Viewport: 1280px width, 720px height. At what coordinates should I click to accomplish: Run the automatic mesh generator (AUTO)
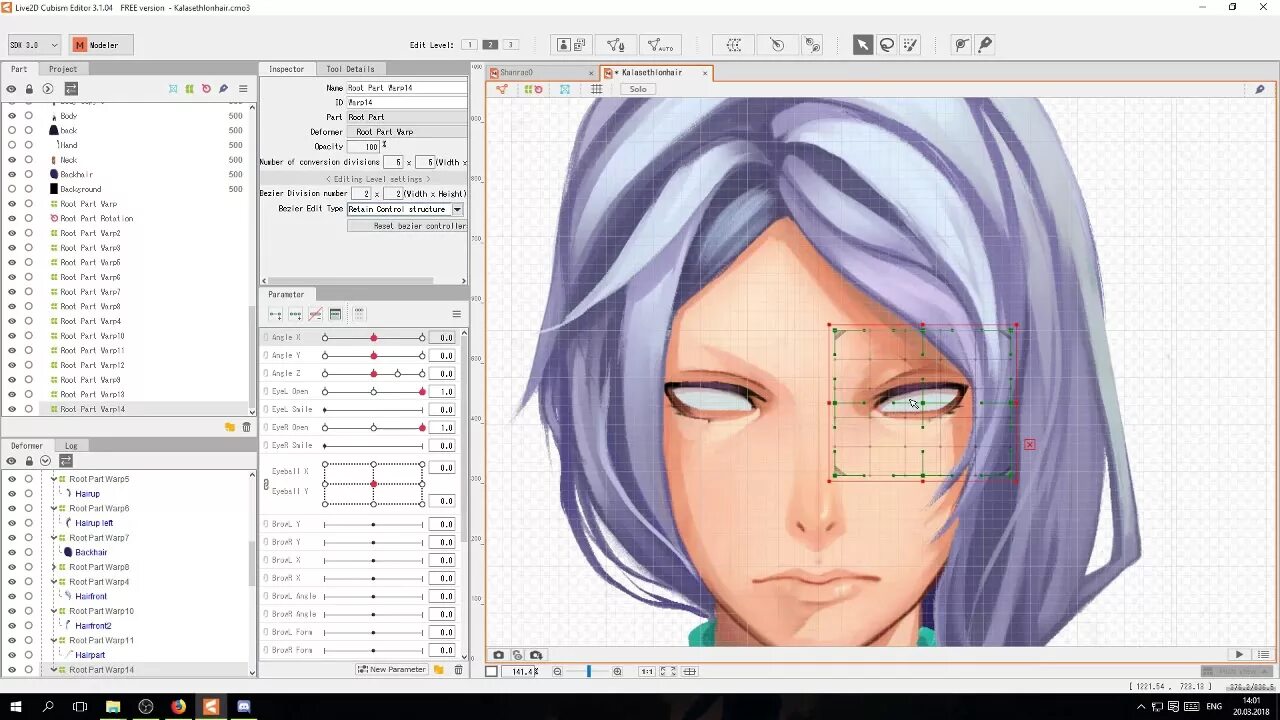(x=660, y=45)
